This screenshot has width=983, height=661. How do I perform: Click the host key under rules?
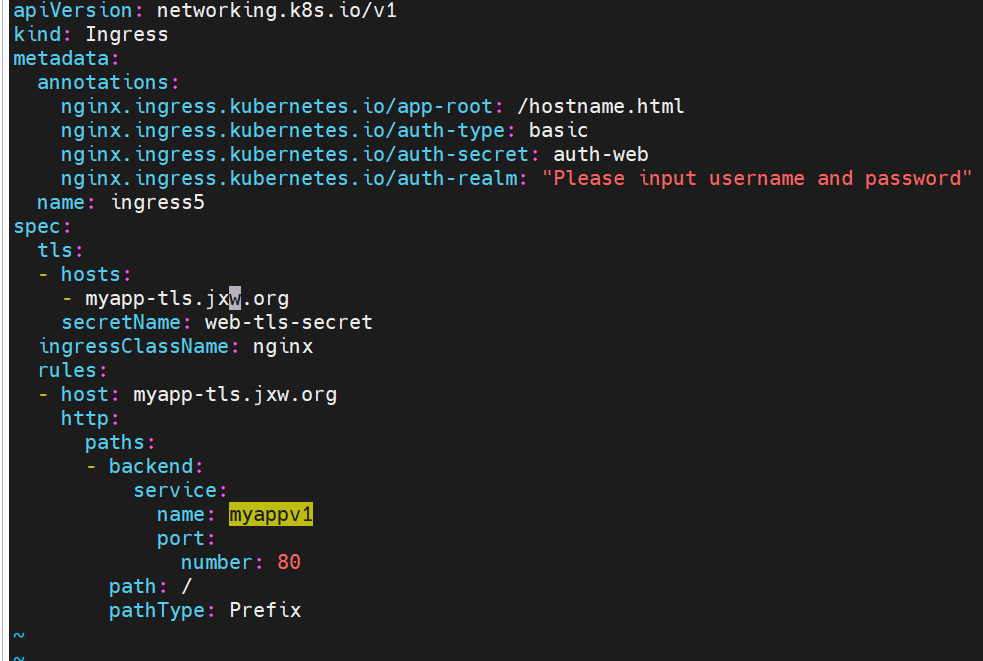pos(85,394)
